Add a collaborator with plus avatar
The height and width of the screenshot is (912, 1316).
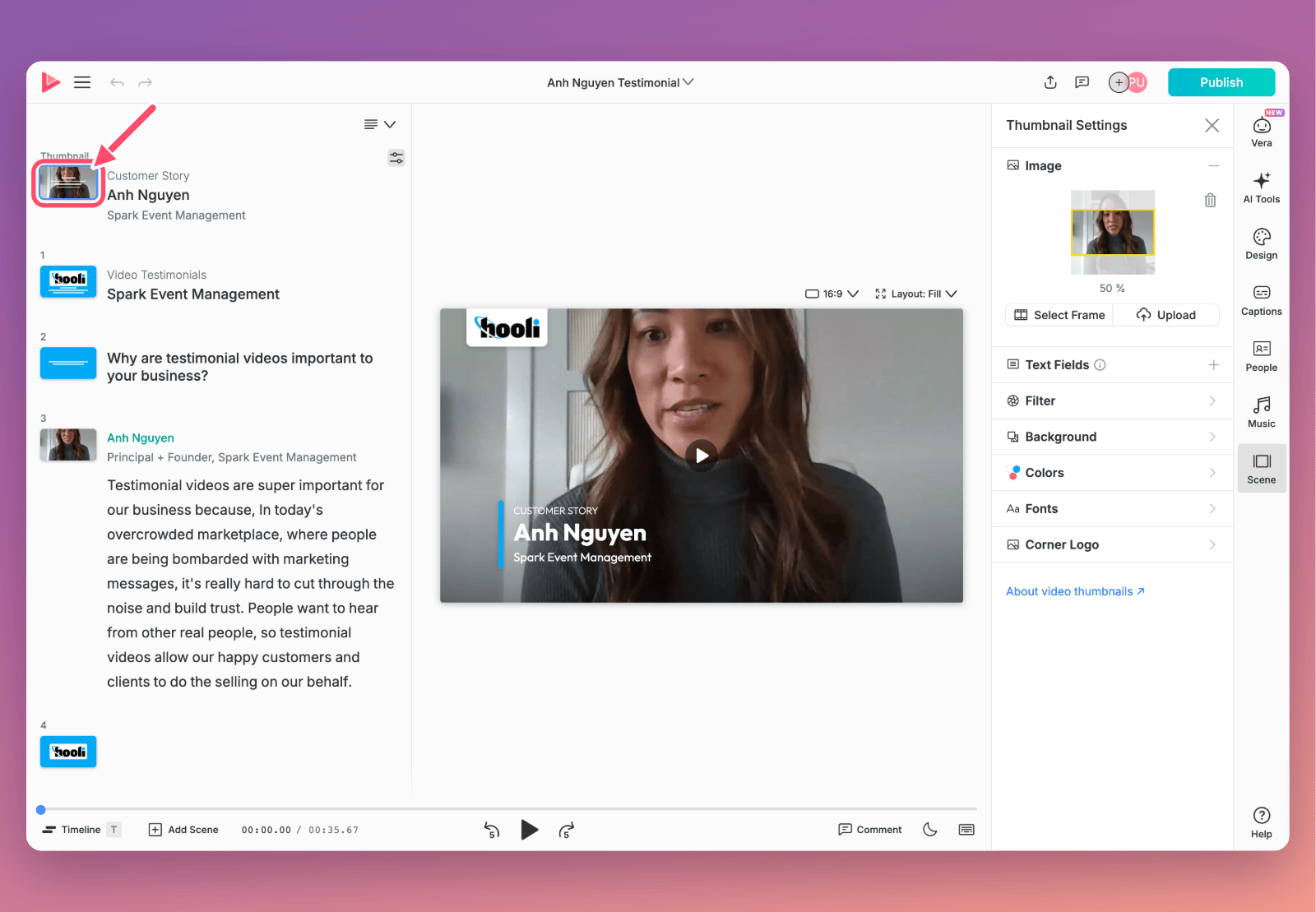click(1119, 82)
